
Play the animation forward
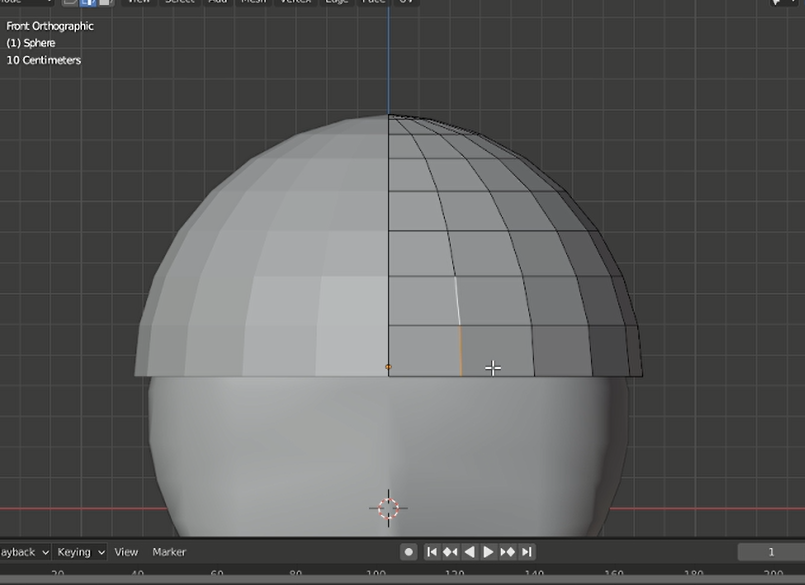[x=488, y=552]
